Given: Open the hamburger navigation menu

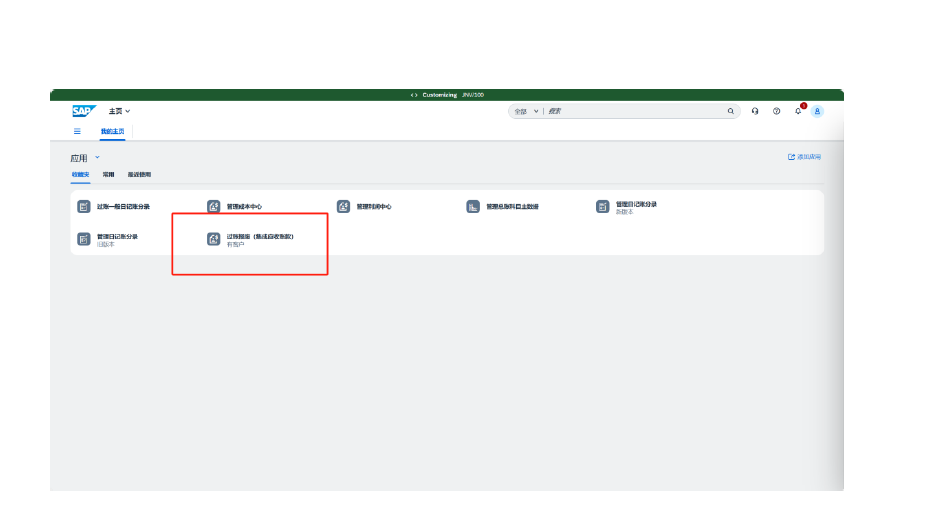Looking at the screenshot, I should tap(77, 131).
